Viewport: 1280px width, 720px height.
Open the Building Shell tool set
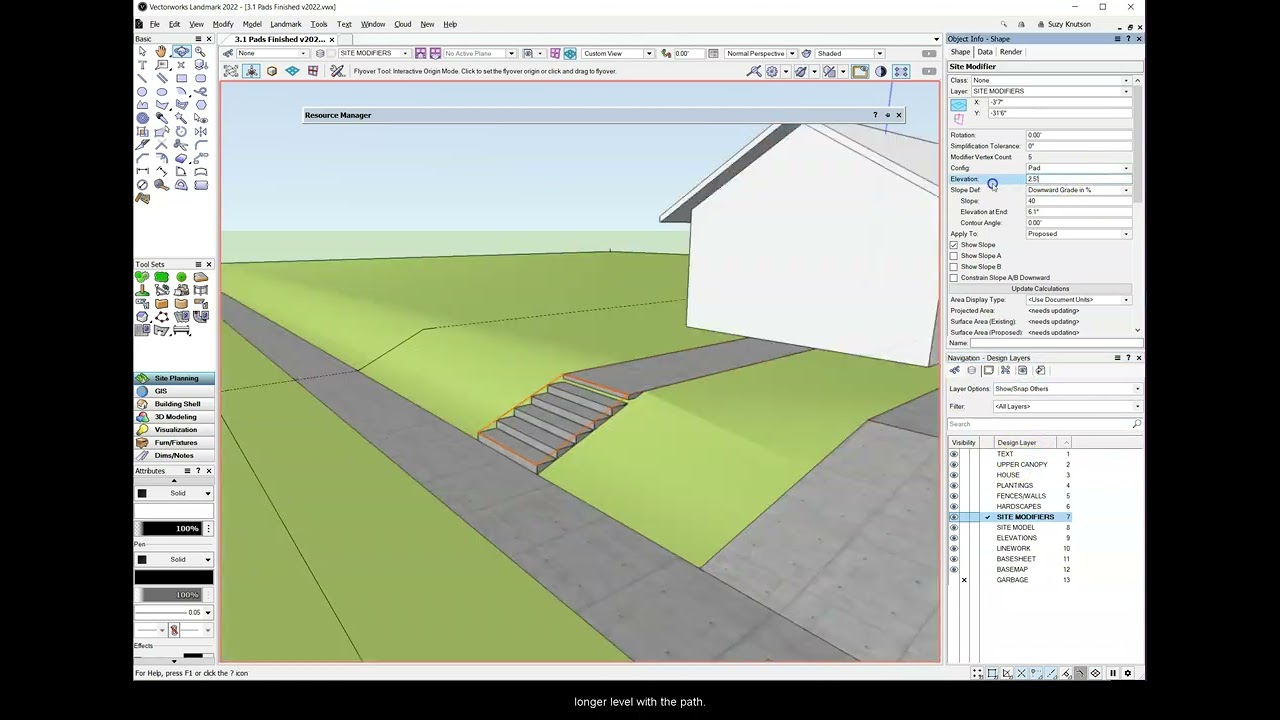click(175, 404)
